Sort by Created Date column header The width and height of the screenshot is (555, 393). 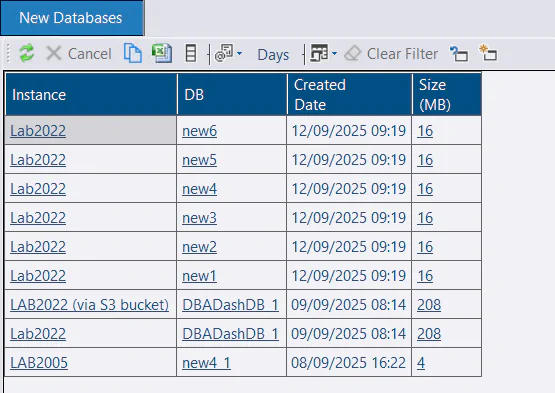pos(350,95)
